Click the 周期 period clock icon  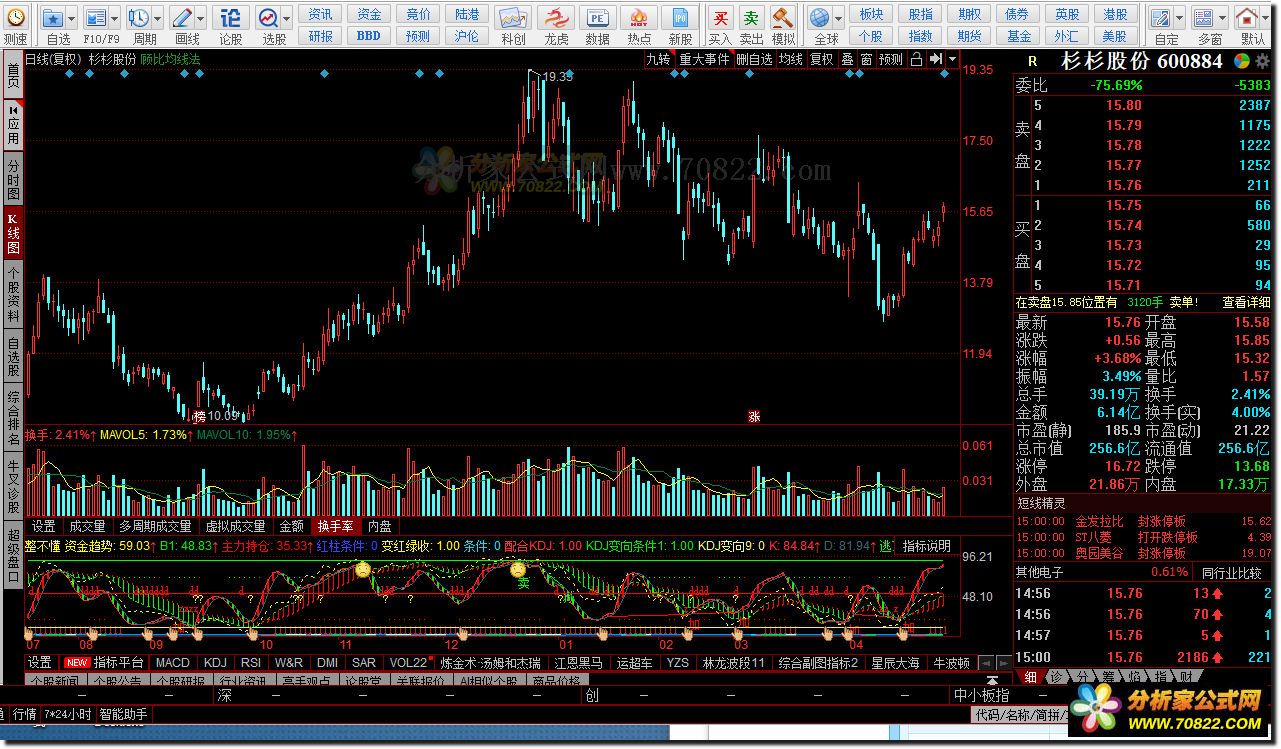139,18
